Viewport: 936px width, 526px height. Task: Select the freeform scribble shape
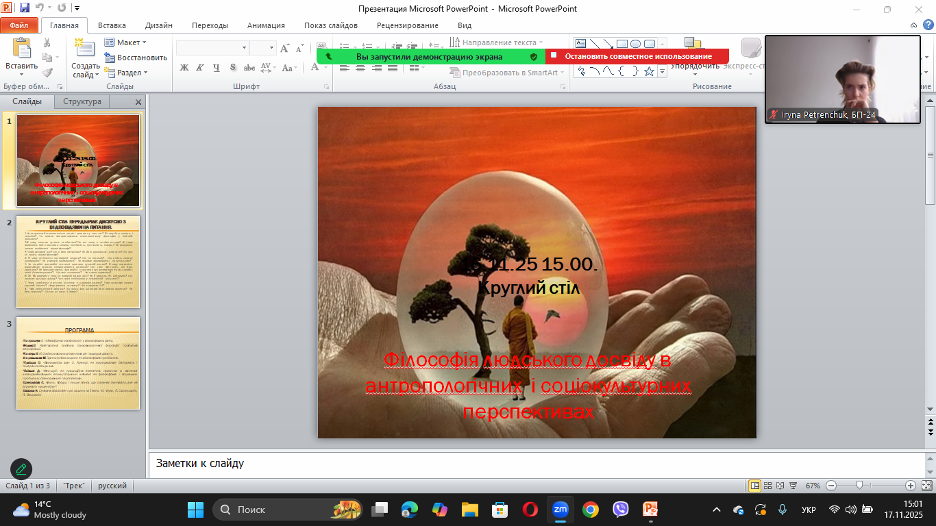point(581,71)
